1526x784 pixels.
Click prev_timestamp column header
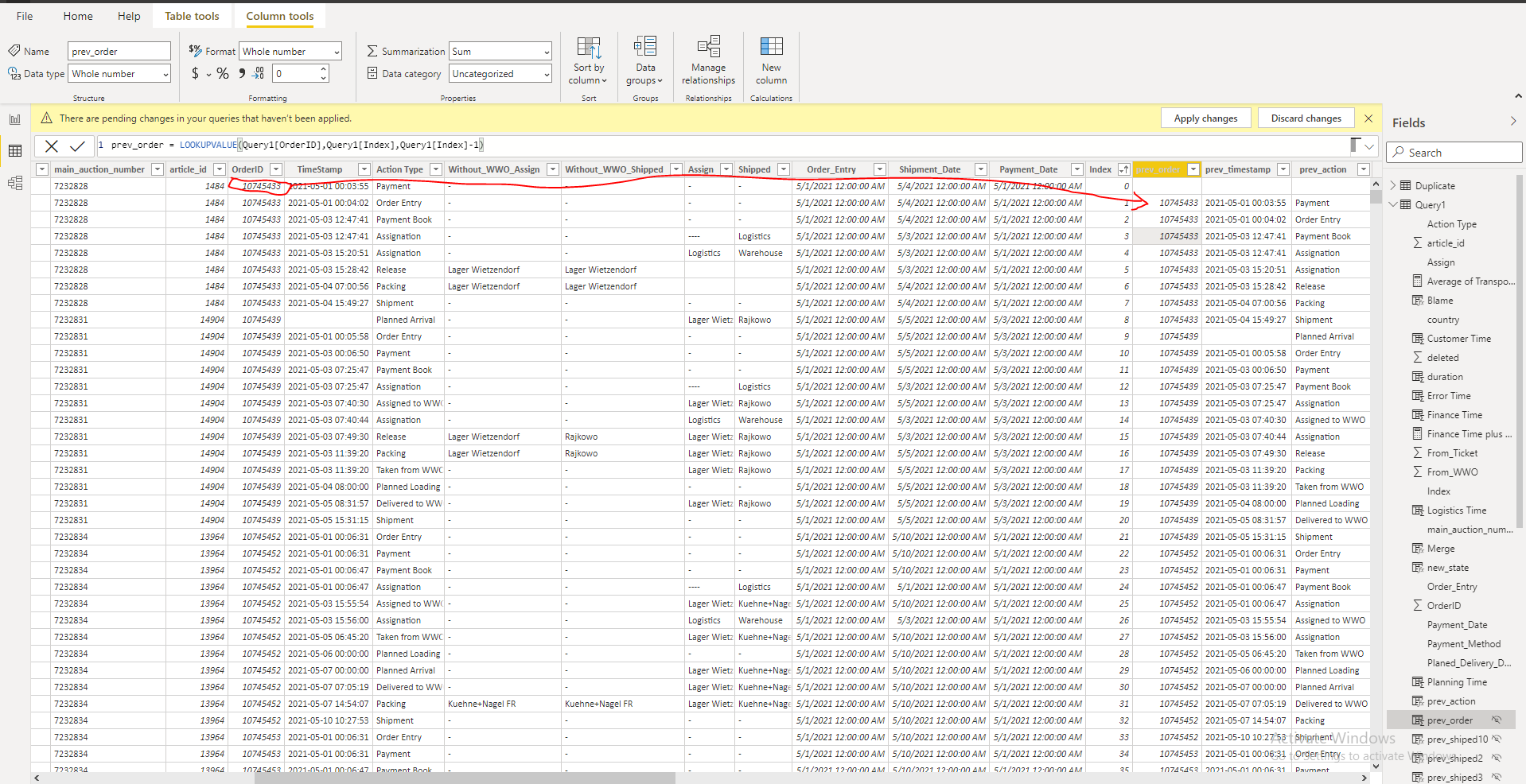pyautogui.click(x=1238, y=169)
